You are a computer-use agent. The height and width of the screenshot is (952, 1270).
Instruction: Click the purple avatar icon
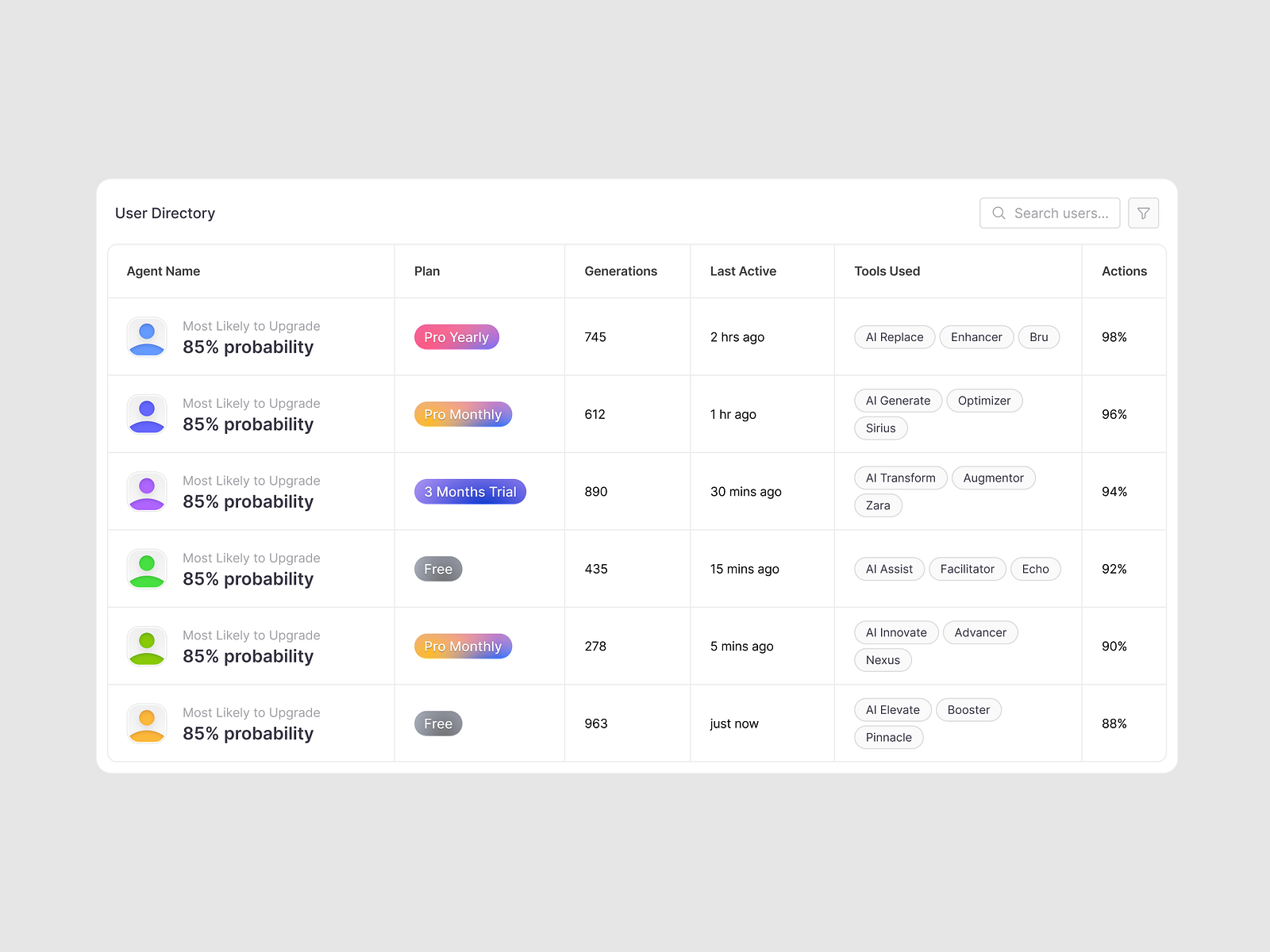coord(146,491)
